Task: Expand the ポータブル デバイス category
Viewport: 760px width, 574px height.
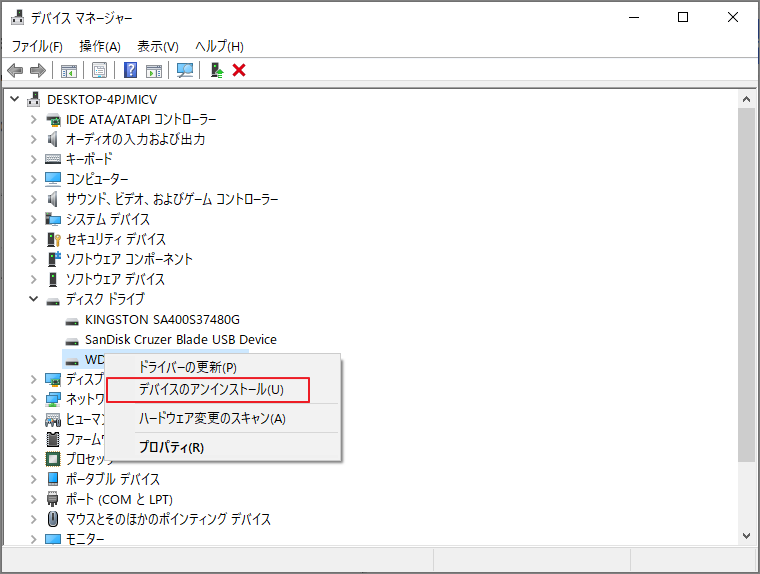Action: 33,479
